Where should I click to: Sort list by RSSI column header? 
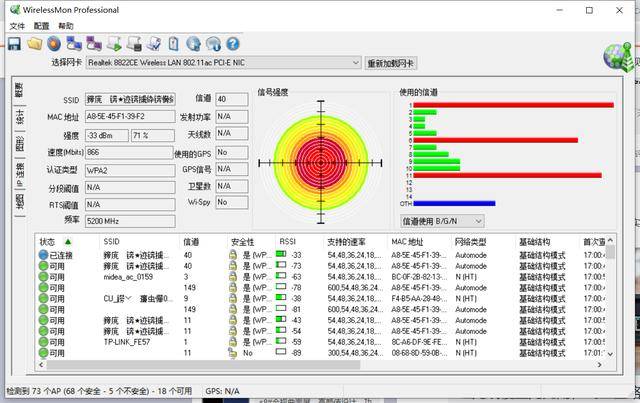click(288, 242)
